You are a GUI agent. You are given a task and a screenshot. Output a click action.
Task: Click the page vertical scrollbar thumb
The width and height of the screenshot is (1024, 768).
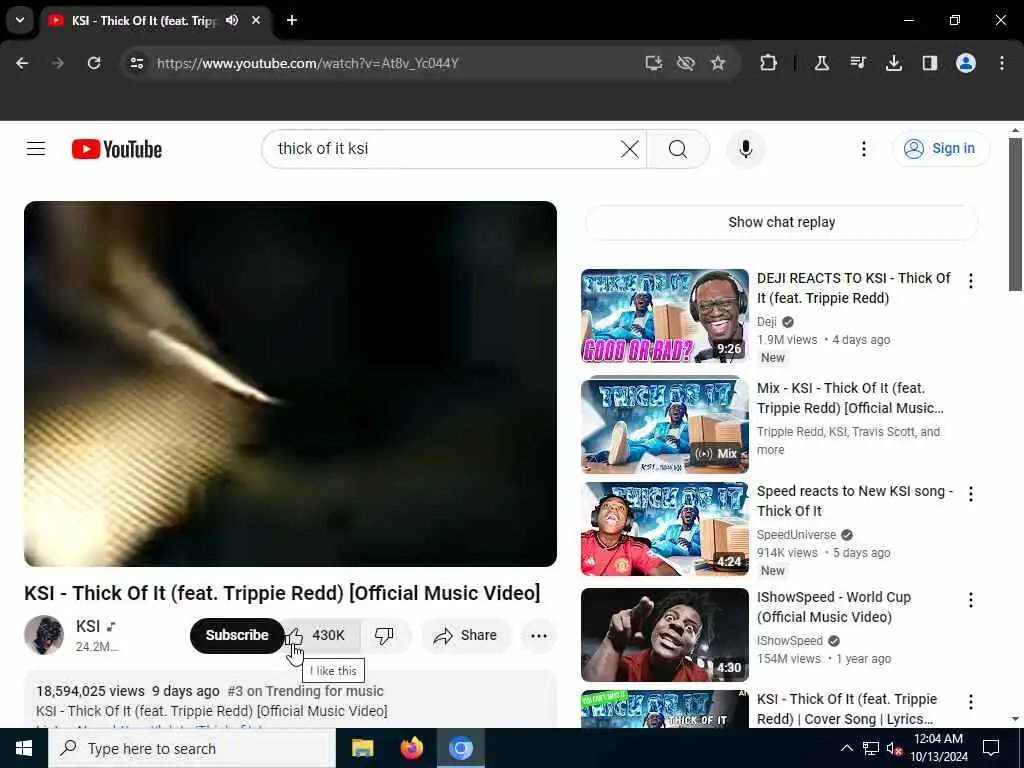point(1015,214)
